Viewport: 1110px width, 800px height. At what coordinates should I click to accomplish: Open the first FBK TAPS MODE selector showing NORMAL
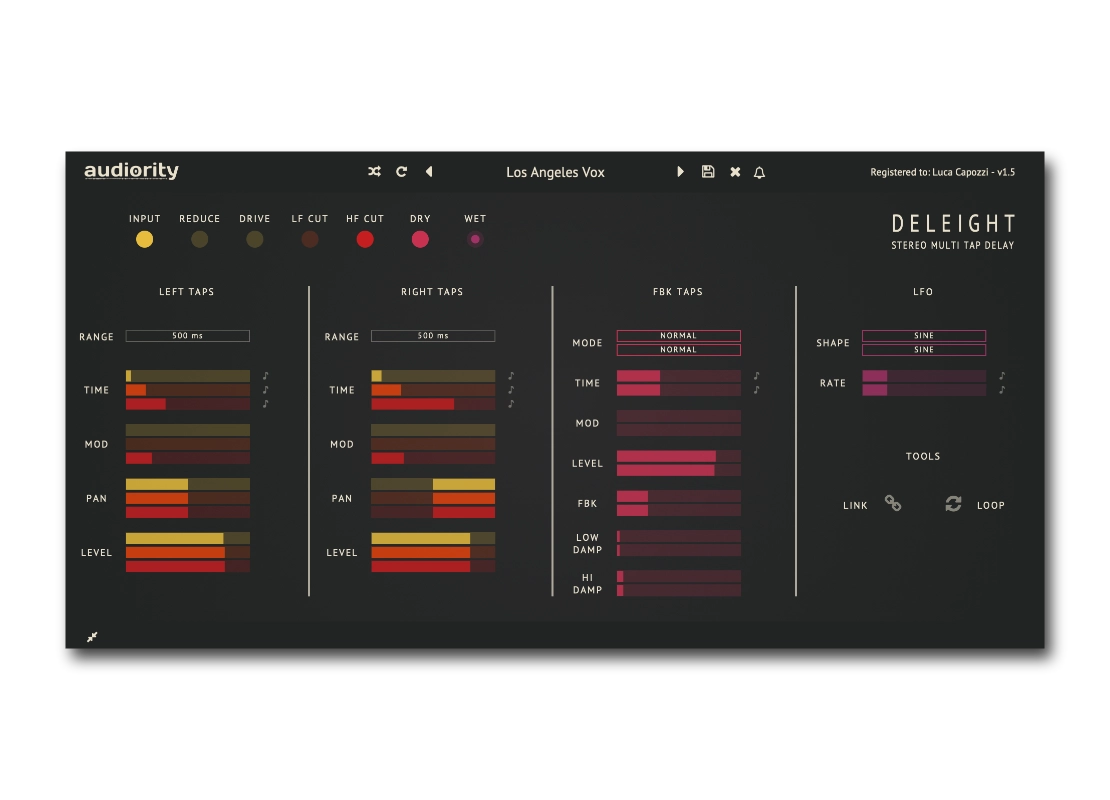tap(679, 336)
